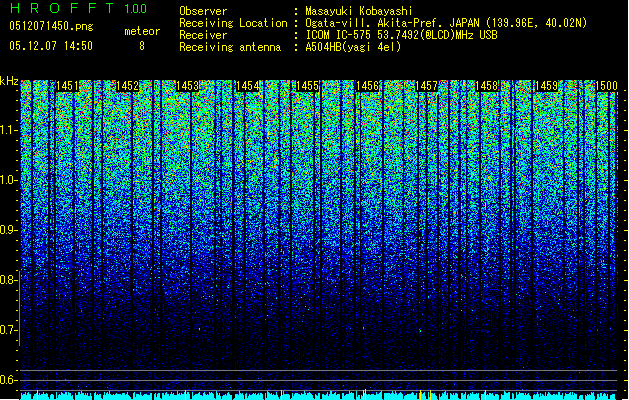Screen dimensions: 629x400
Task: Click the kHz axis unit label
Action: click(x=9, y=81)
